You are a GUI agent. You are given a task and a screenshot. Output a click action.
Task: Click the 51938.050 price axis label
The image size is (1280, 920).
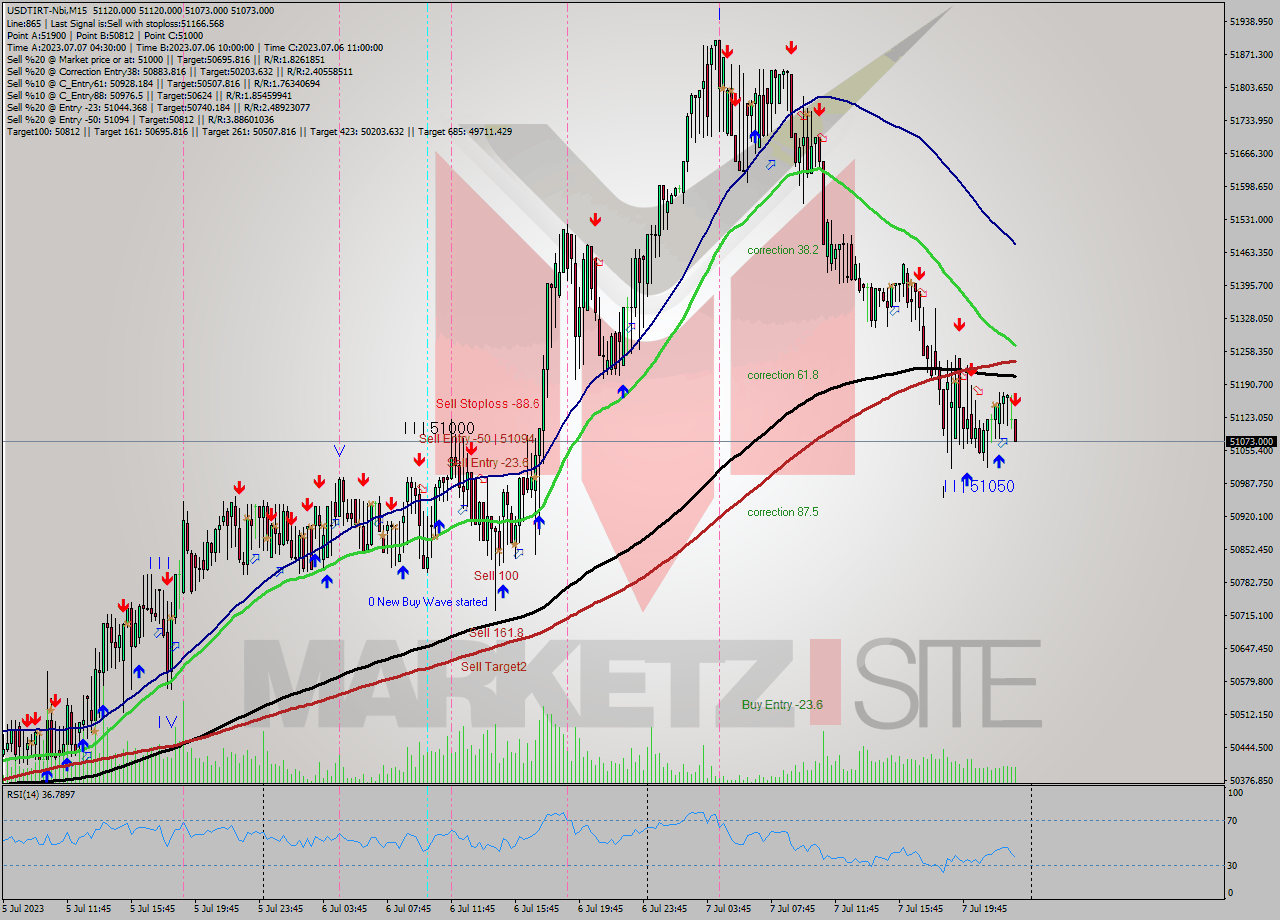click(x=1251, y=21)
